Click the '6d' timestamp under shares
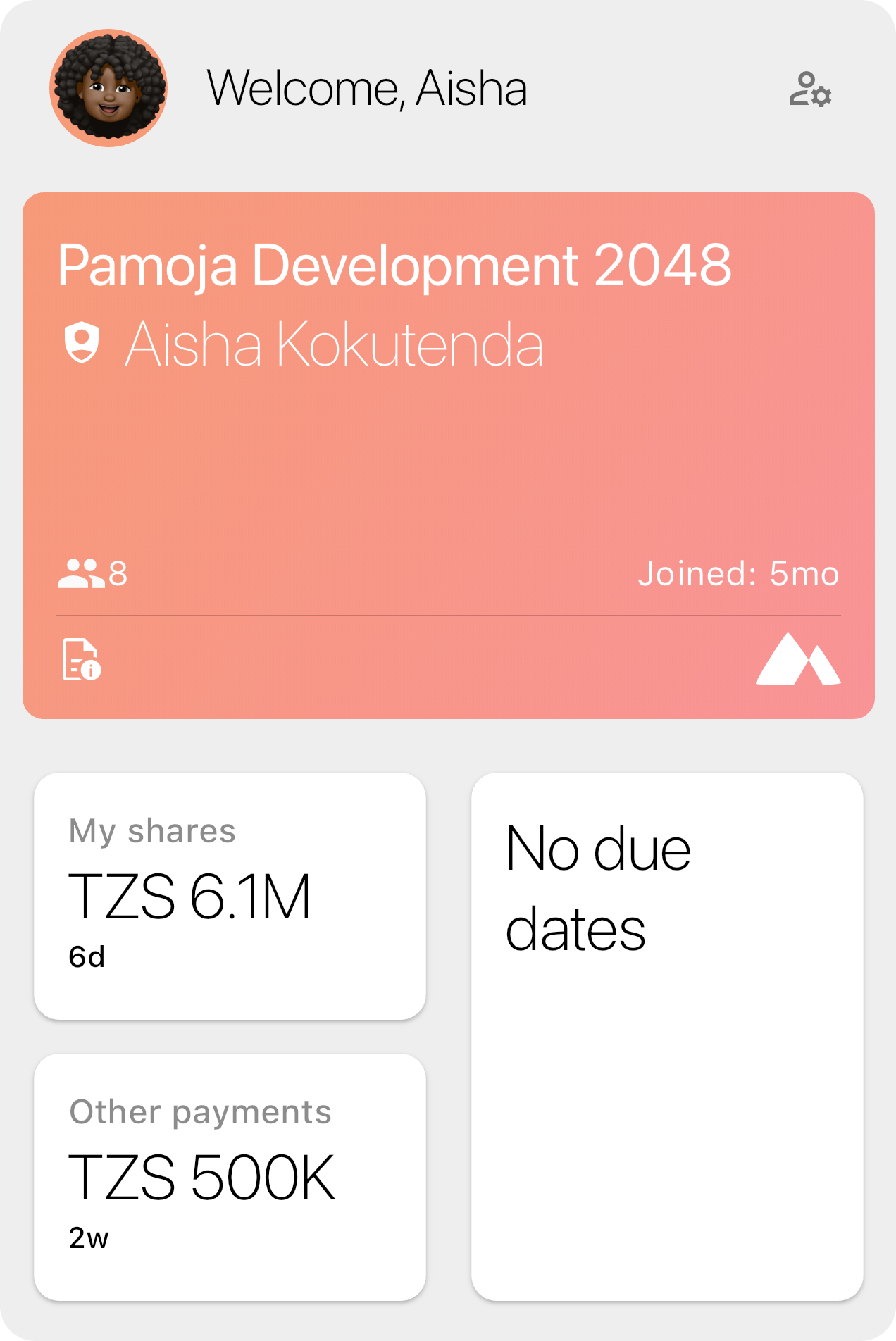 coord(87,957)
